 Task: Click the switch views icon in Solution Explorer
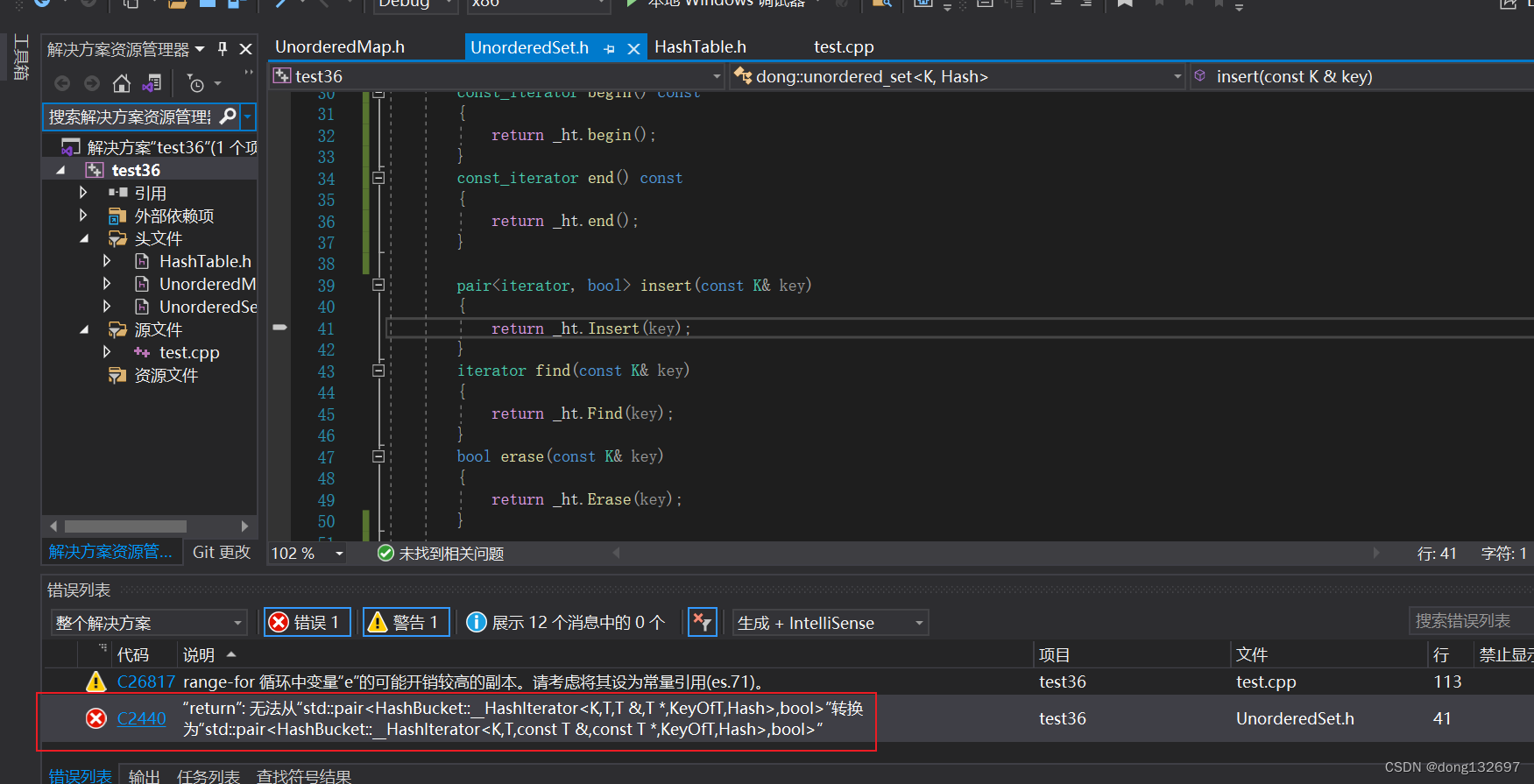(152, 84)
